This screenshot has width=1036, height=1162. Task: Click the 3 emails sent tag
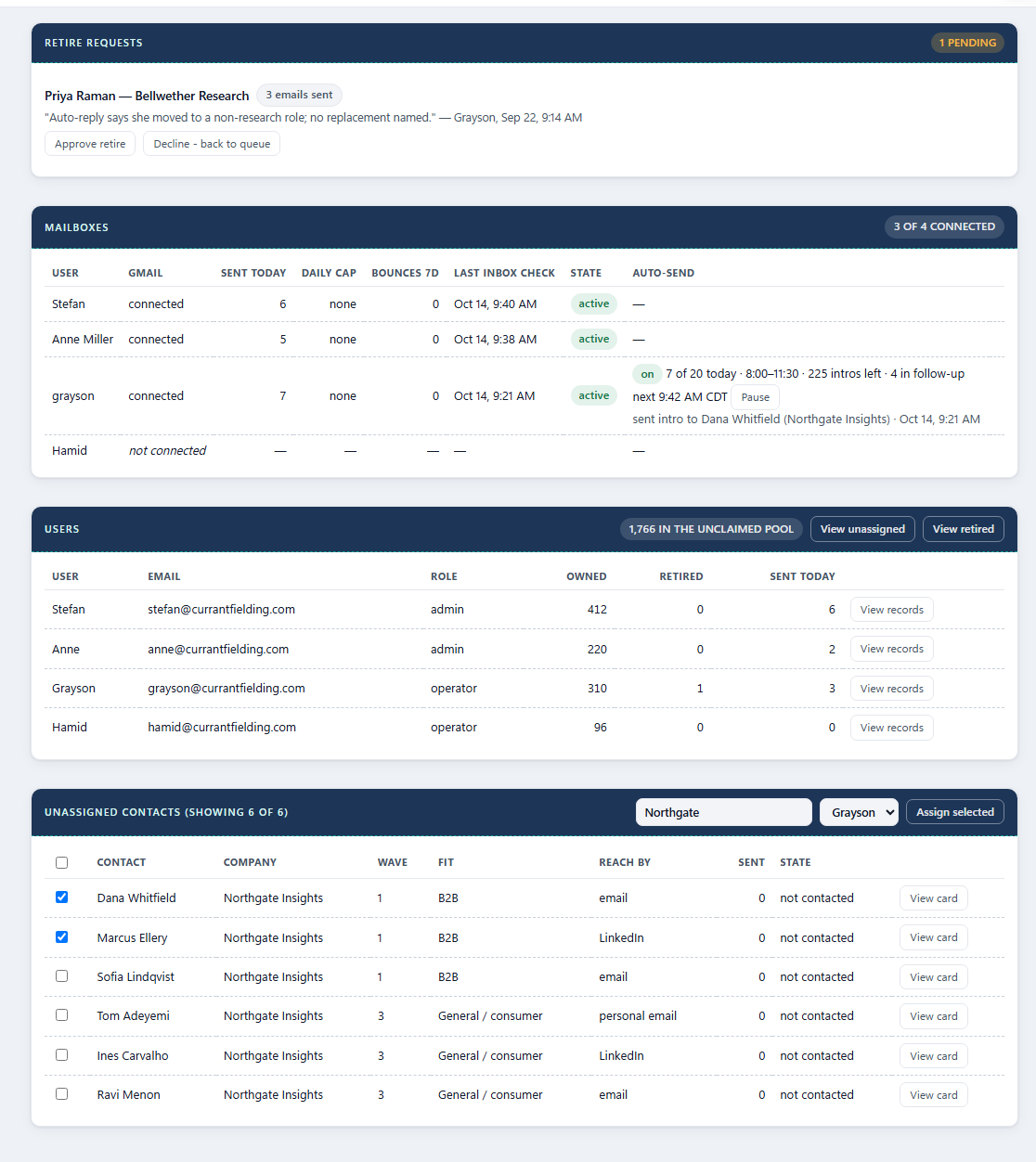(x=299, y=95)
